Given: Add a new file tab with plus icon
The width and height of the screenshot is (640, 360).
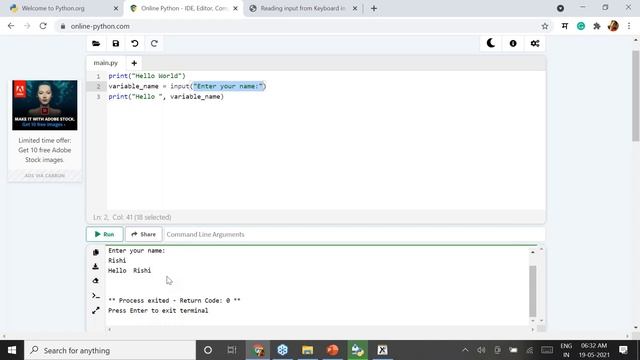Looking at the screenshot, I should coord(134,63).
